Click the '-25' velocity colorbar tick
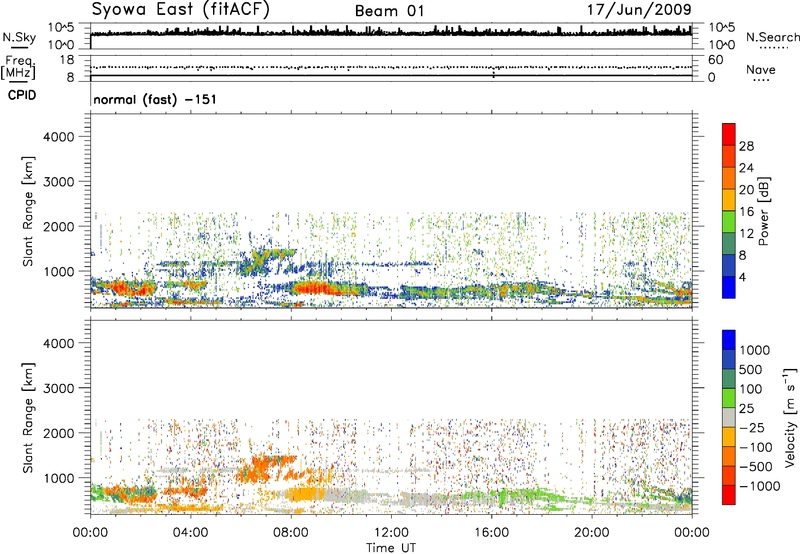800x554 pixels. click(751, 428)
